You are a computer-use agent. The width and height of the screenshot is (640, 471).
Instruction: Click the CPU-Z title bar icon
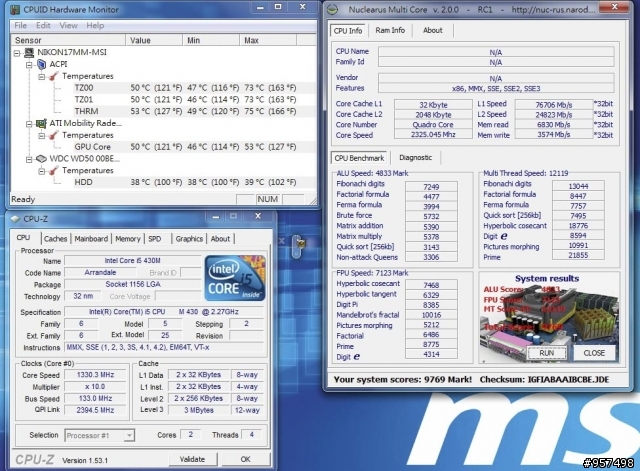point(16,219)
